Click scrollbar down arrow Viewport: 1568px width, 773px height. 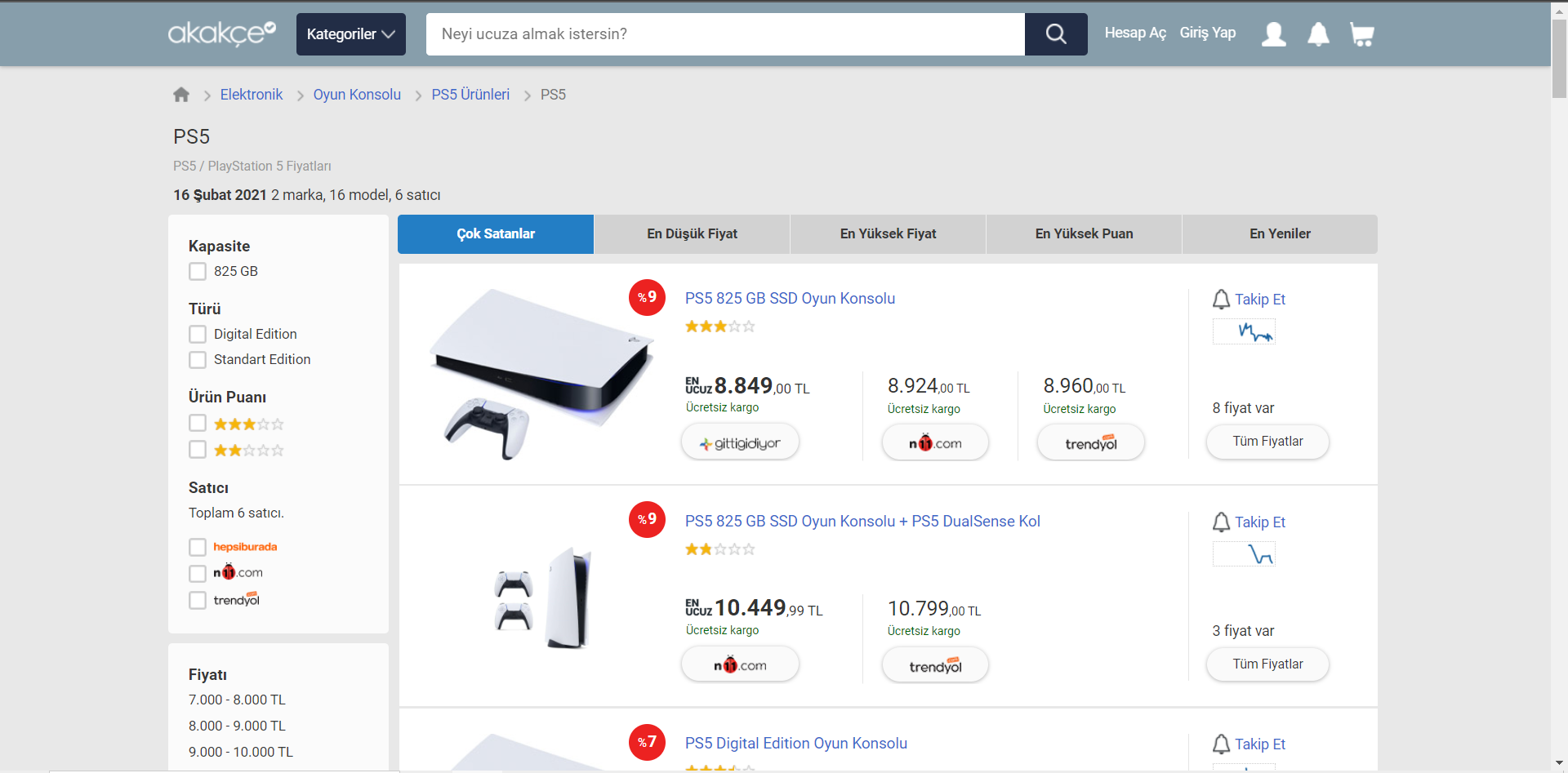[1559, 764]
